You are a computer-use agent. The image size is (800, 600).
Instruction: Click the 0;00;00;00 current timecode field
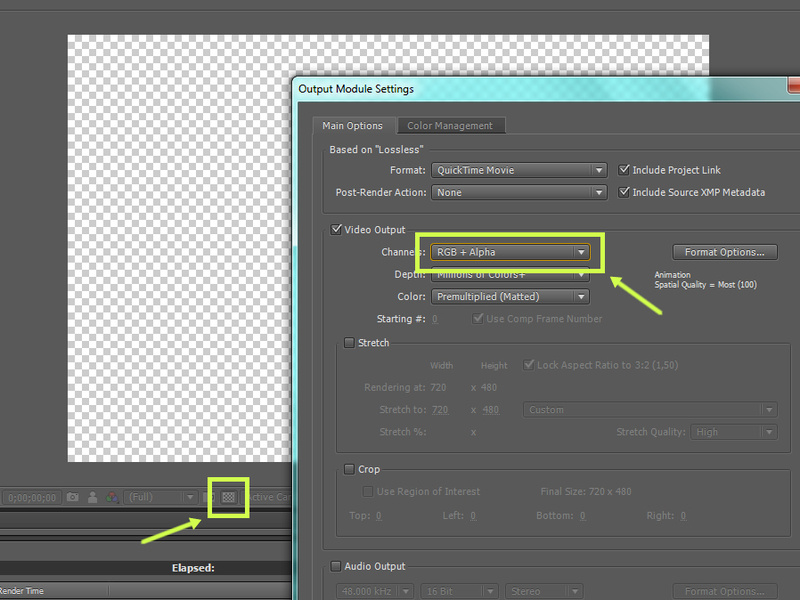click(x=32, y=497)
